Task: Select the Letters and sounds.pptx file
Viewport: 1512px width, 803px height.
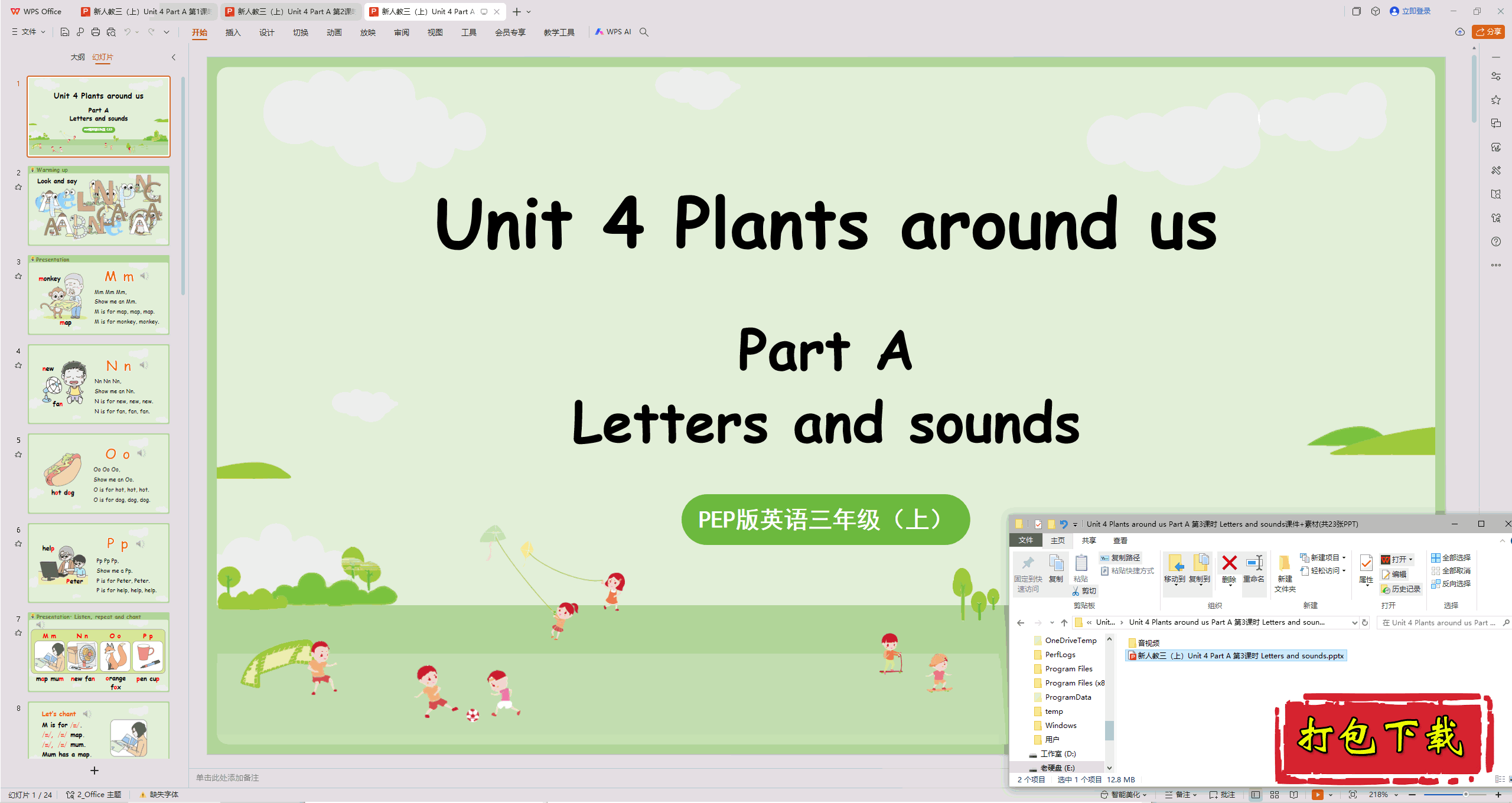Action: (1236, 656)
